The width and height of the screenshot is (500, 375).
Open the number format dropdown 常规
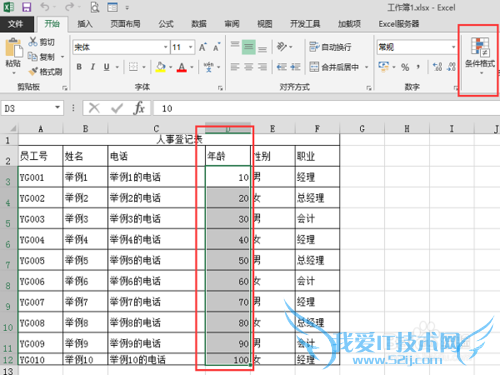453,47
